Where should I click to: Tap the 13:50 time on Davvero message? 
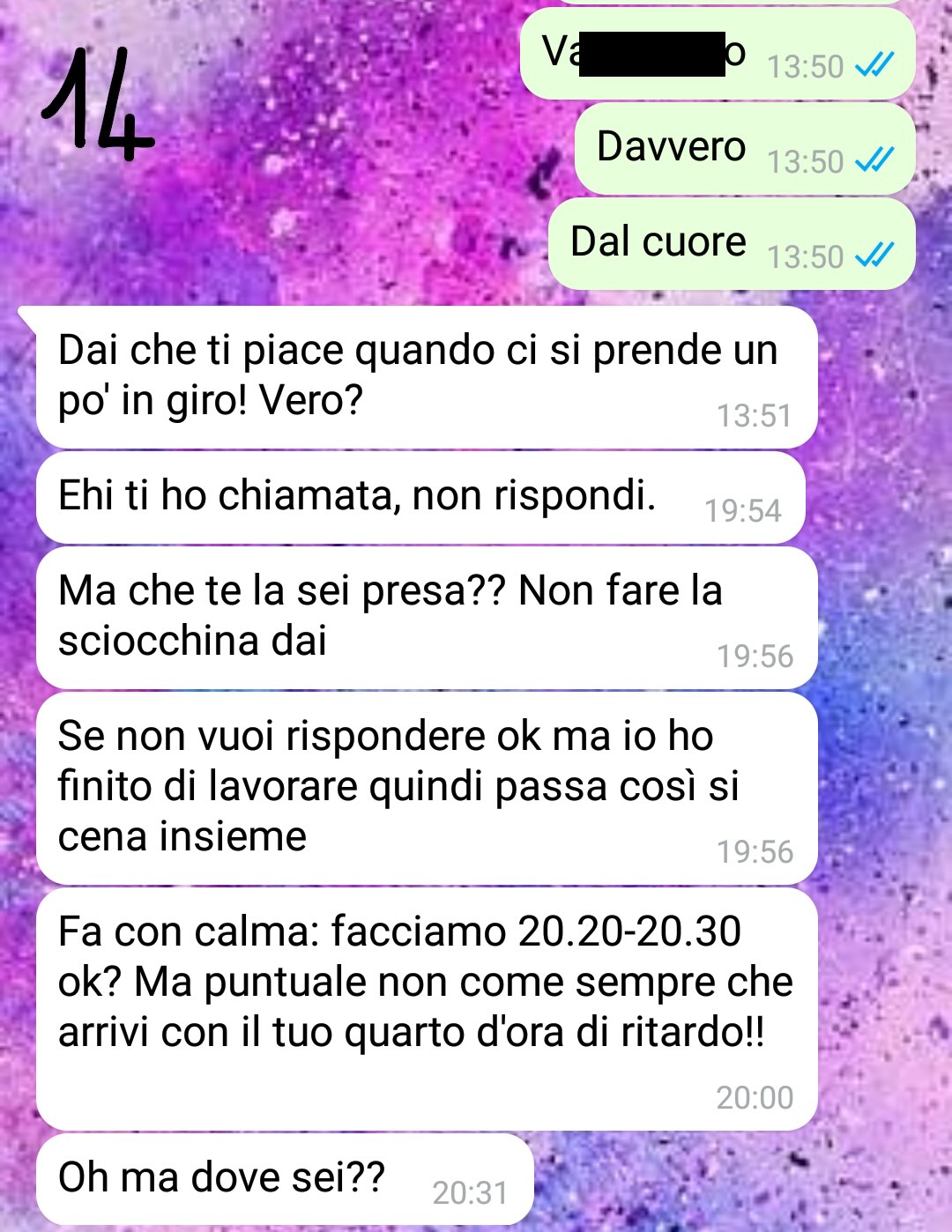(805, 161)
